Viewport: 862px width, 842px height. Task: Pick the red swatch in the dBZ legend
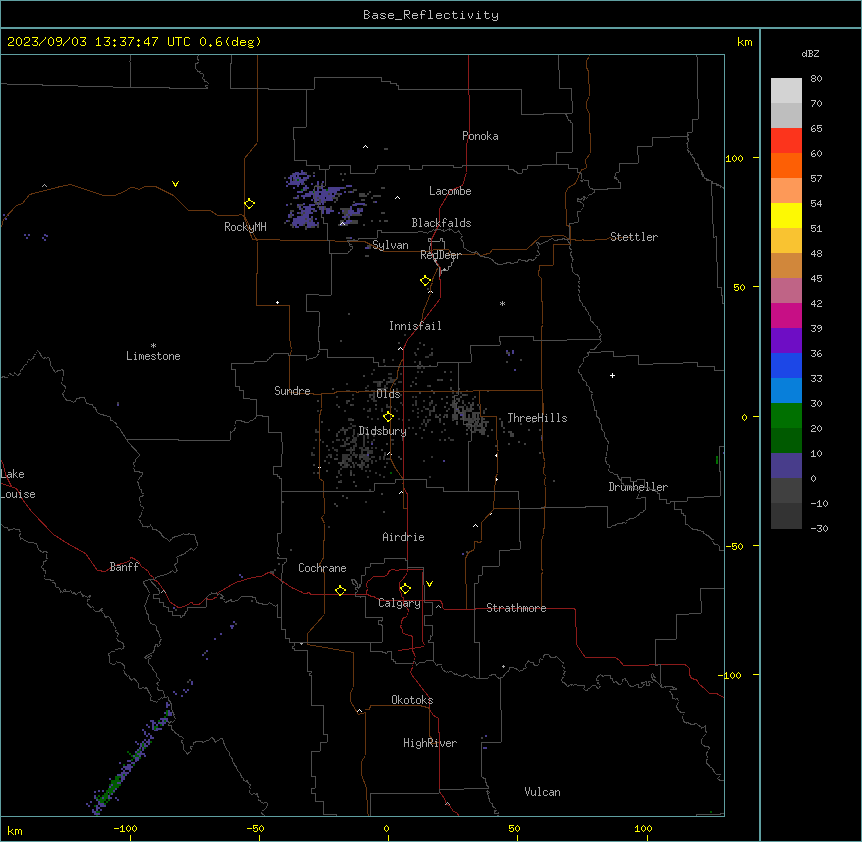(786, 140)
